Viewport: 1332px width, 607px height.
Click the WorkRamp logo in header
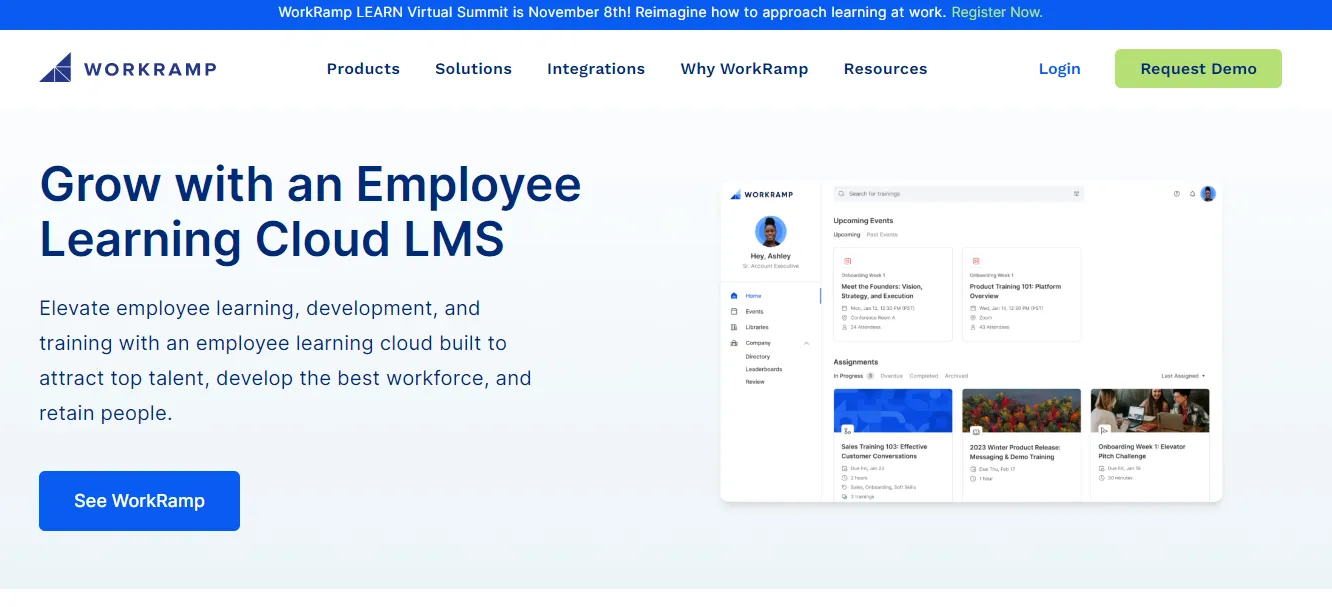click(128, 68)
